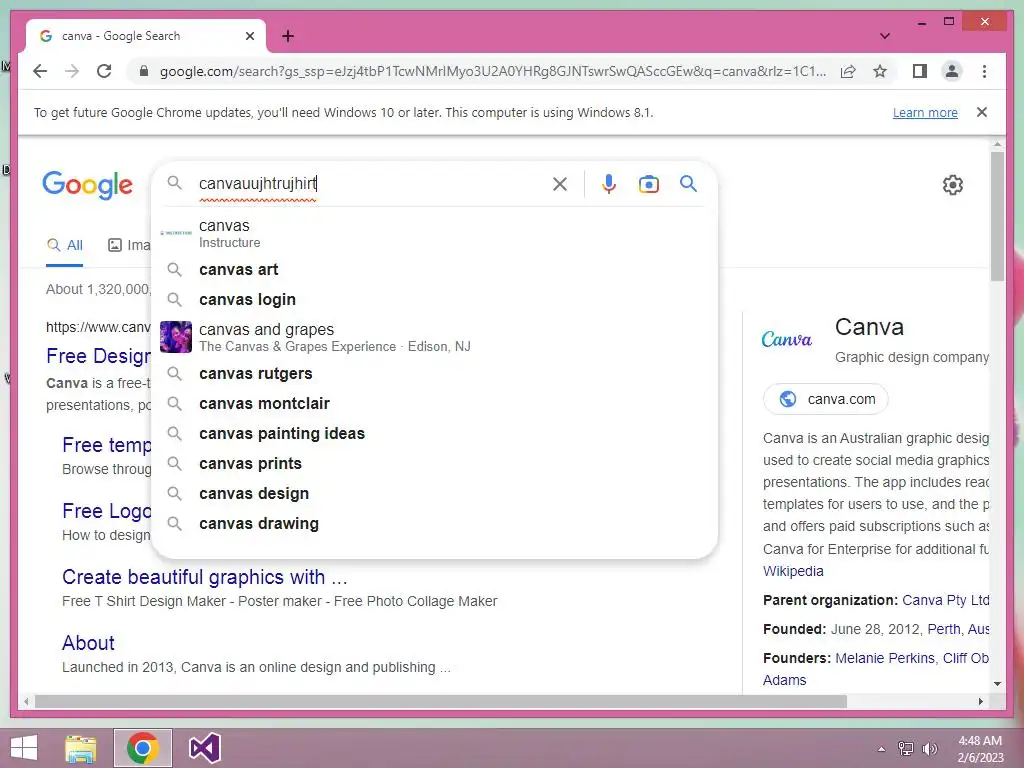Click the vertical scrollbar thumb
The image size is (1024, 768).
coord(997,216)
